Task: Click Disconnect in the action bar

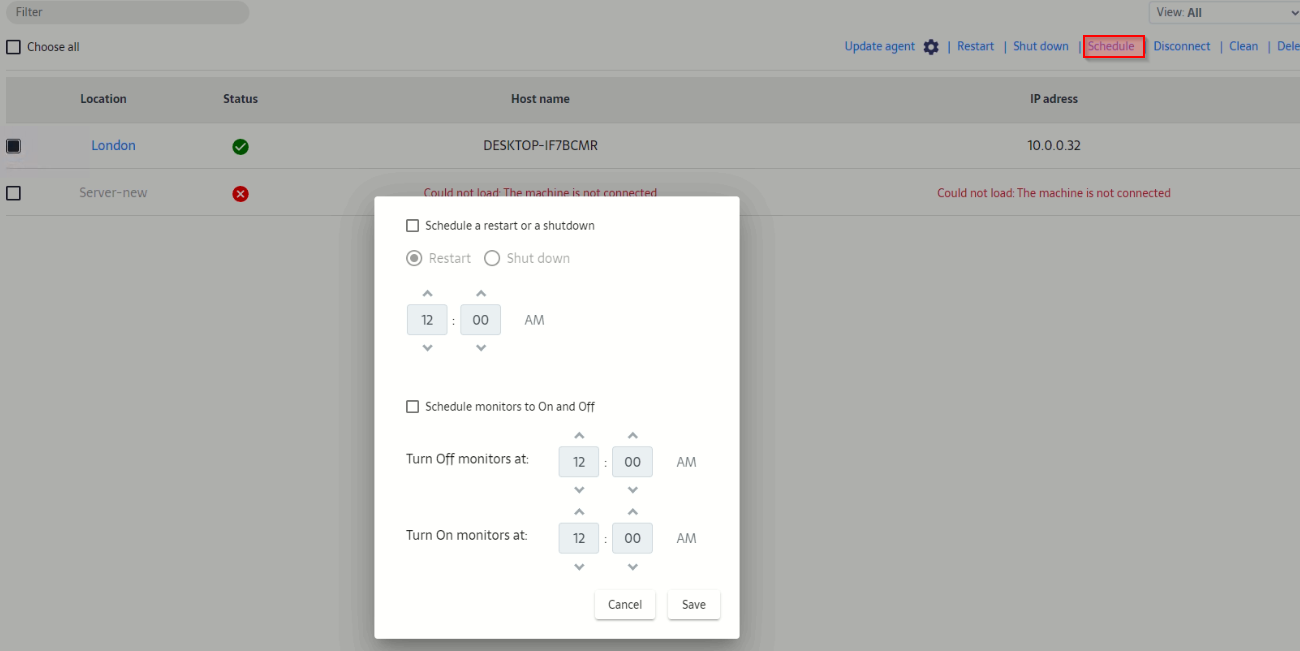Action: coord(1181,47)
